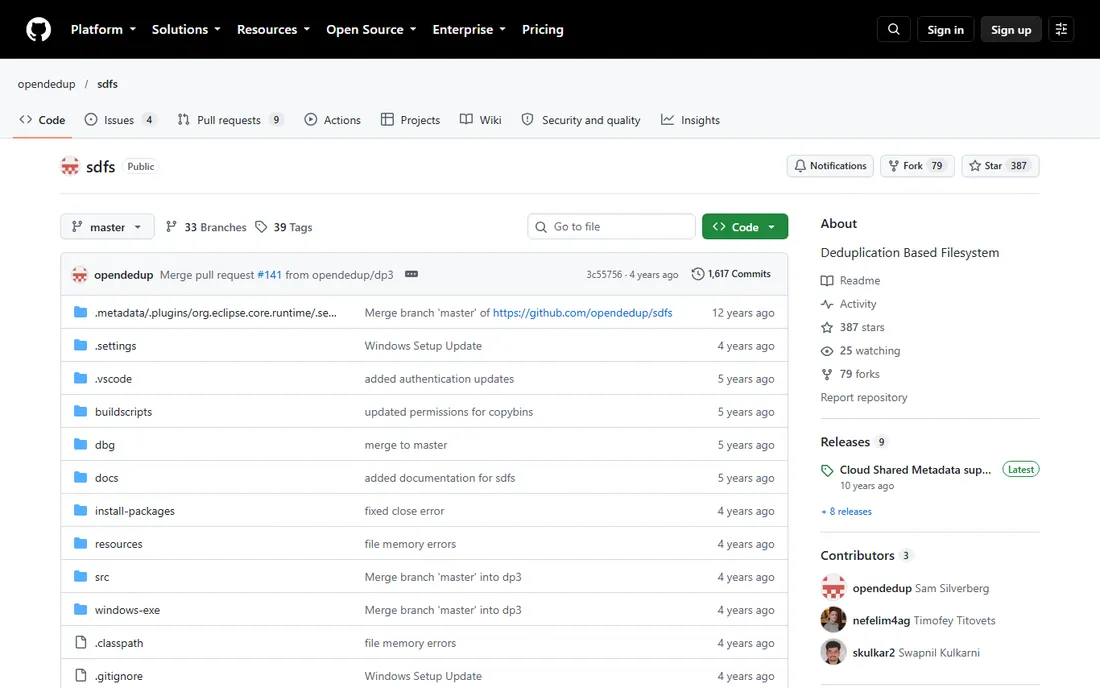Viewport: 1100px width, 688px height.
Task: Open the 'updated permissions for copybins' commit message
Action: [448, 412]
